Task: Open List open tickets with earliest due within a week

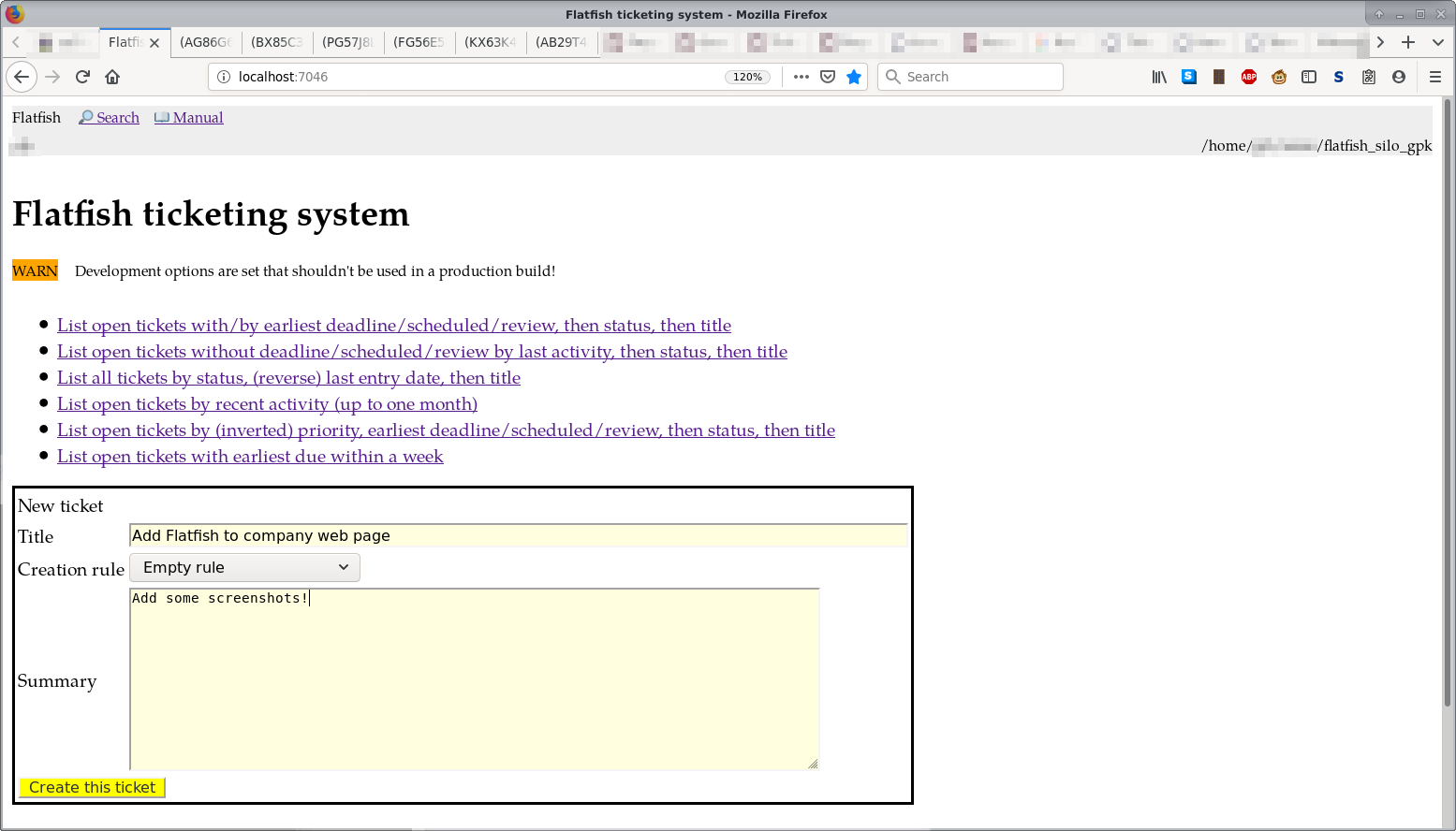Action: [250, 457]
